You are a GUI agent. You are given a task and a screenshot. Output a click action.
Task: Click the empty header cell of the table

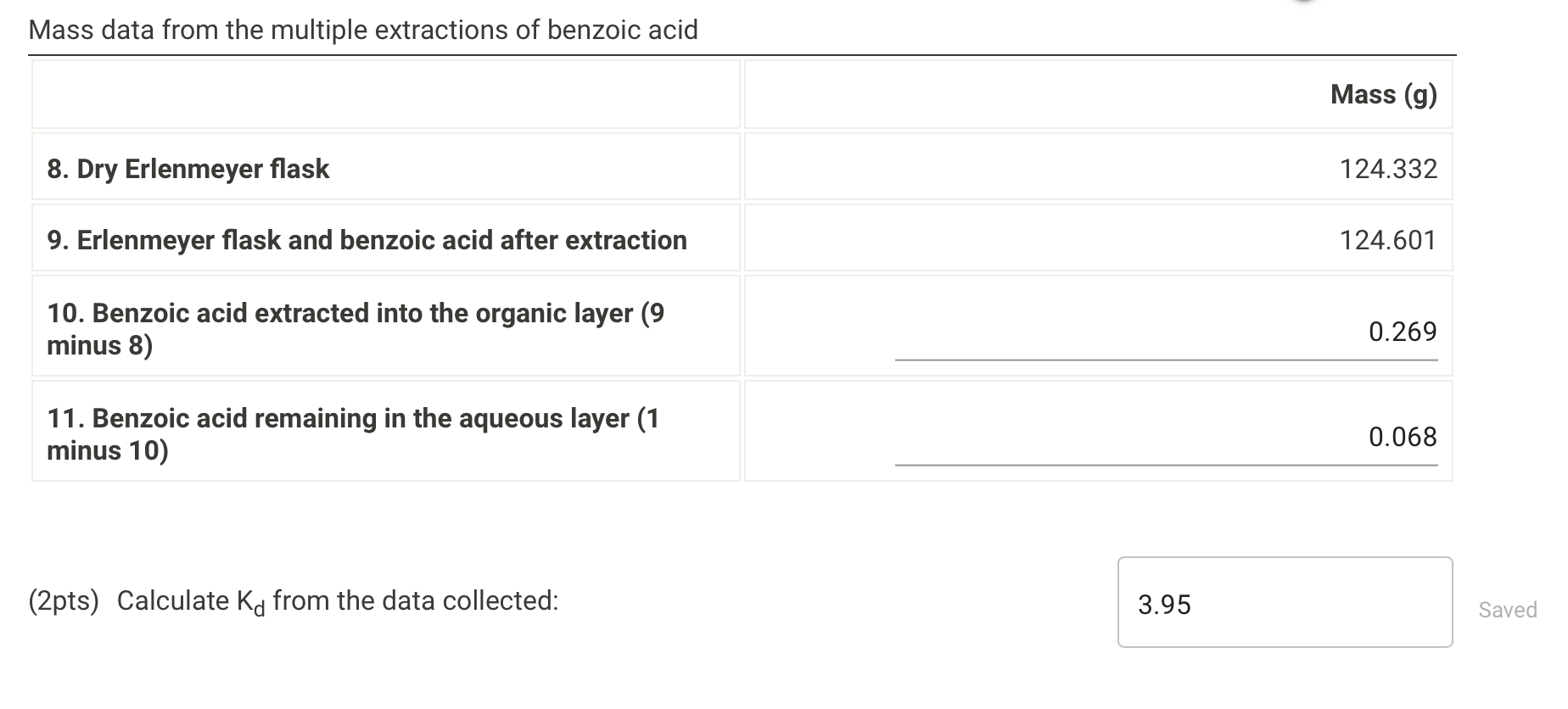tap(386, 95)
